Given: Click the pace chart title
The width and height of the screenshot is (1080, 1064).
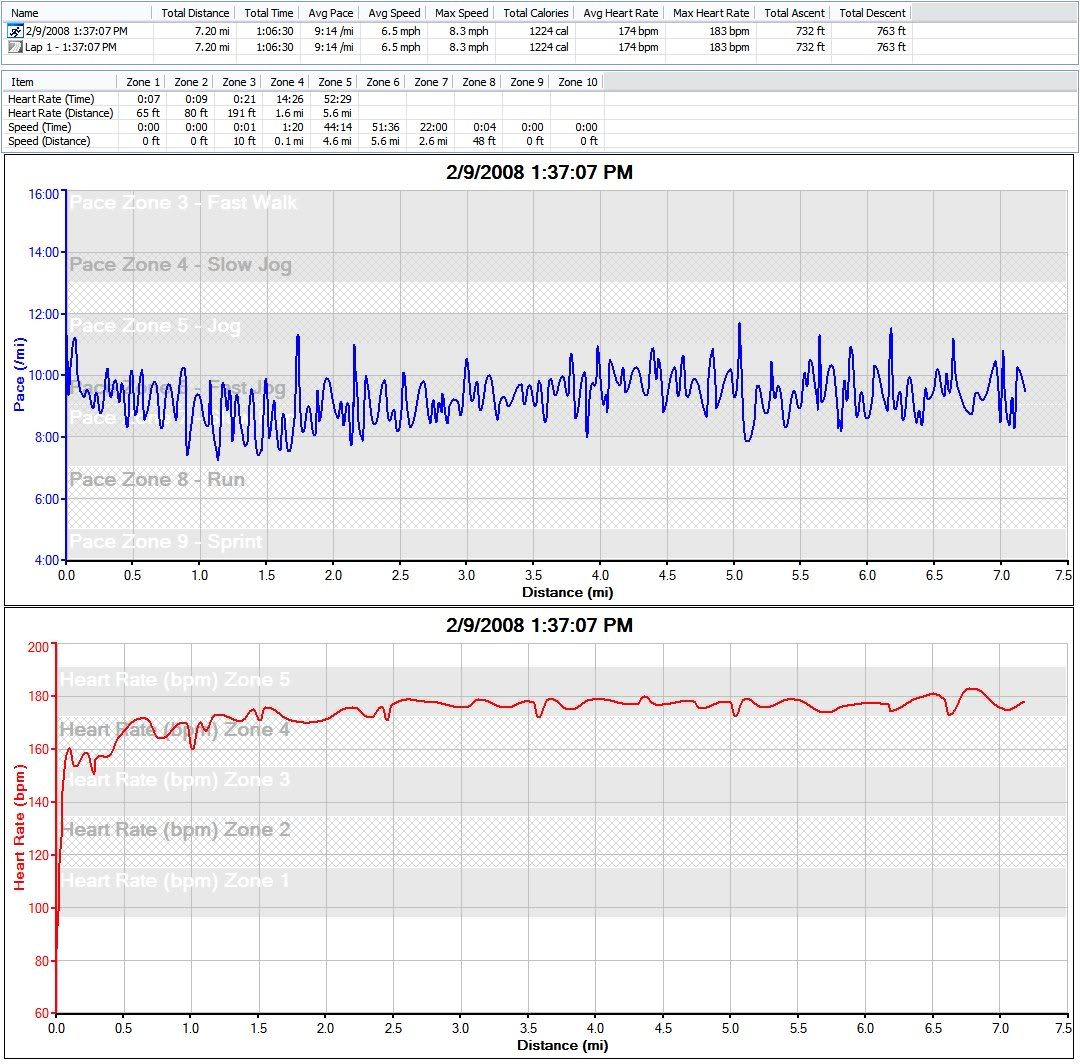Looking at the screenshot, I should tap(539, 173).
